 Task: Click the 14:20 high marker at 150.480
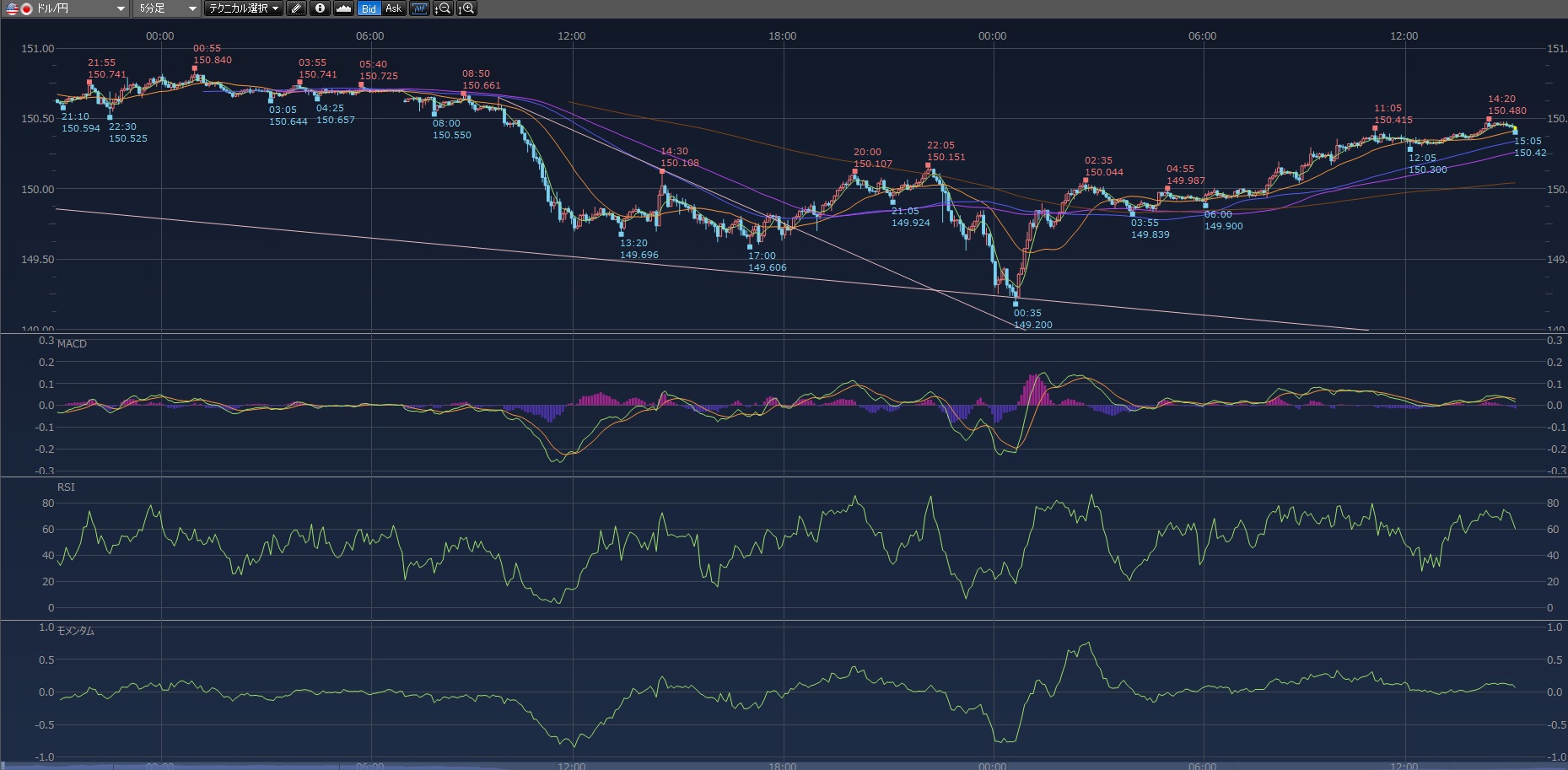1489,119
